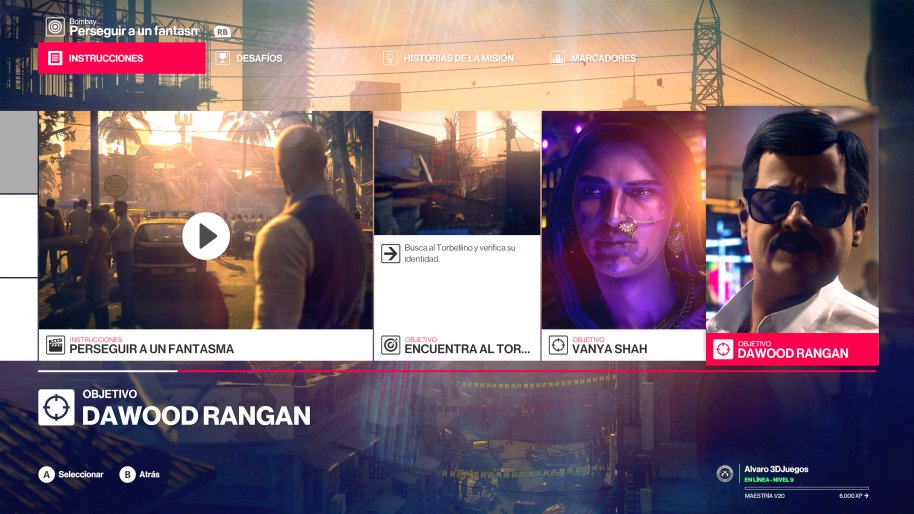This screenshot has height=514, width=914.
Task: Click the Bombay mission target icon
Action: [55, 27]
